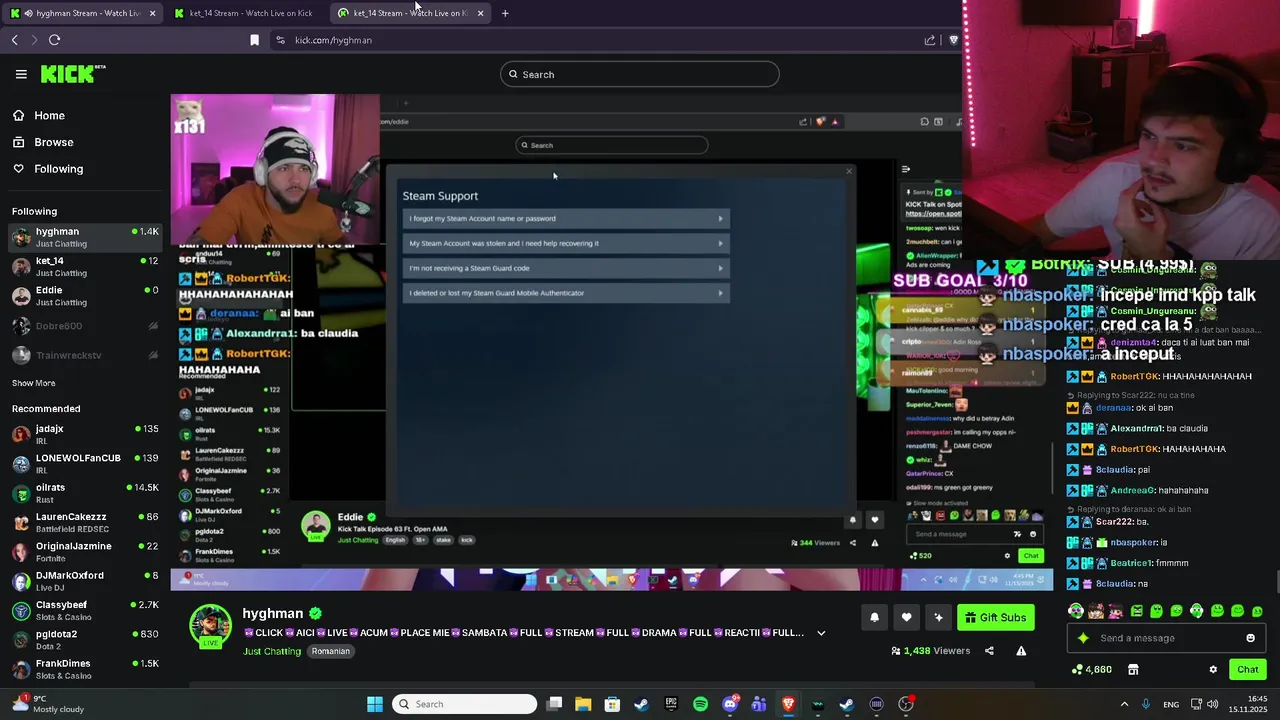Open Spotify from the taskbar
The height and width of the screenshot is (720, 1280).
[x=700, y=704]
